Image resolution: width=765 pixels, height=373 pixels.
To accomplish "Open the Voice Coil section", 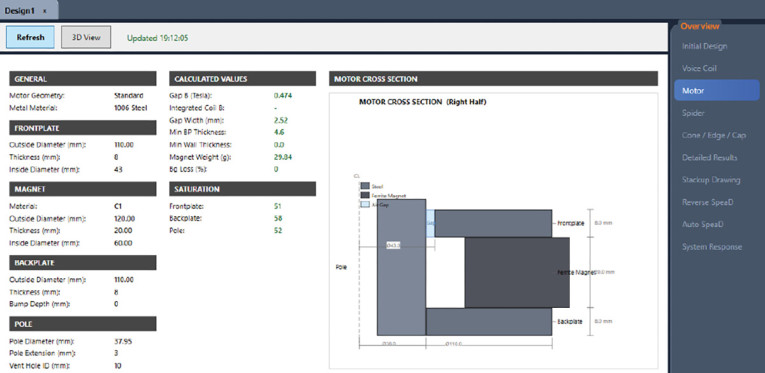I will tap(699, 68).
